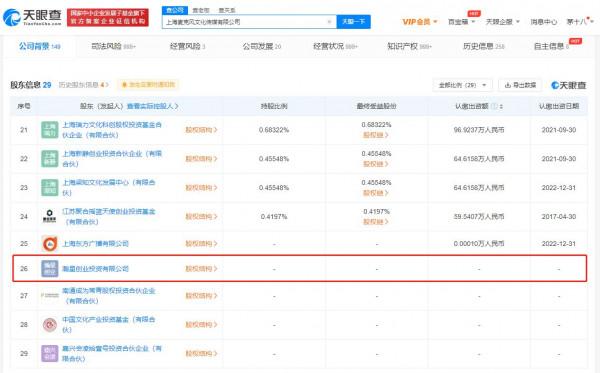The width and height of the screenshot is (600, 373).
Task: Sort by 认缴出资额 using sort arrows
Action: tap(501, 106)
